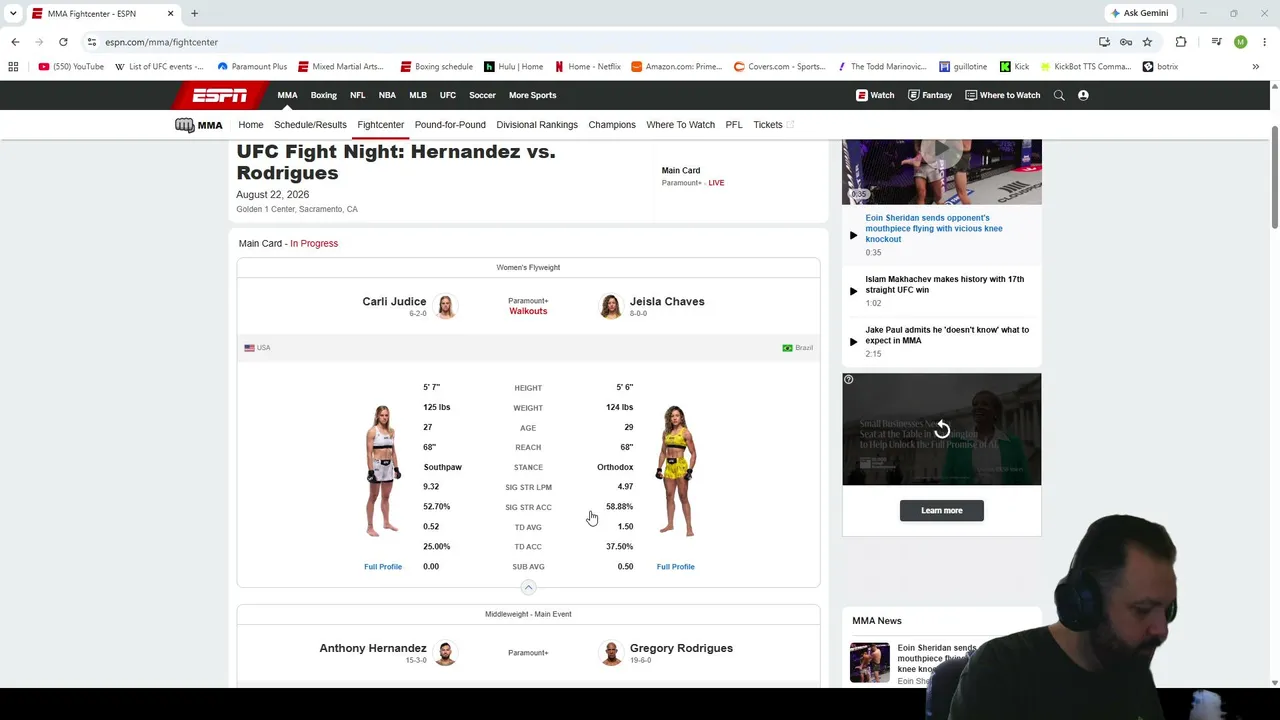
Task: View site information for espn.com
Action: click(x=91, y=42)
